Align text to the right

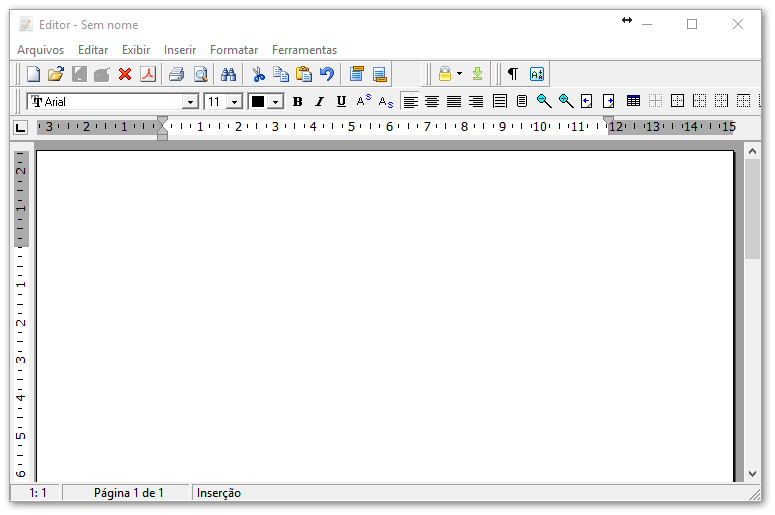(475, 102)
